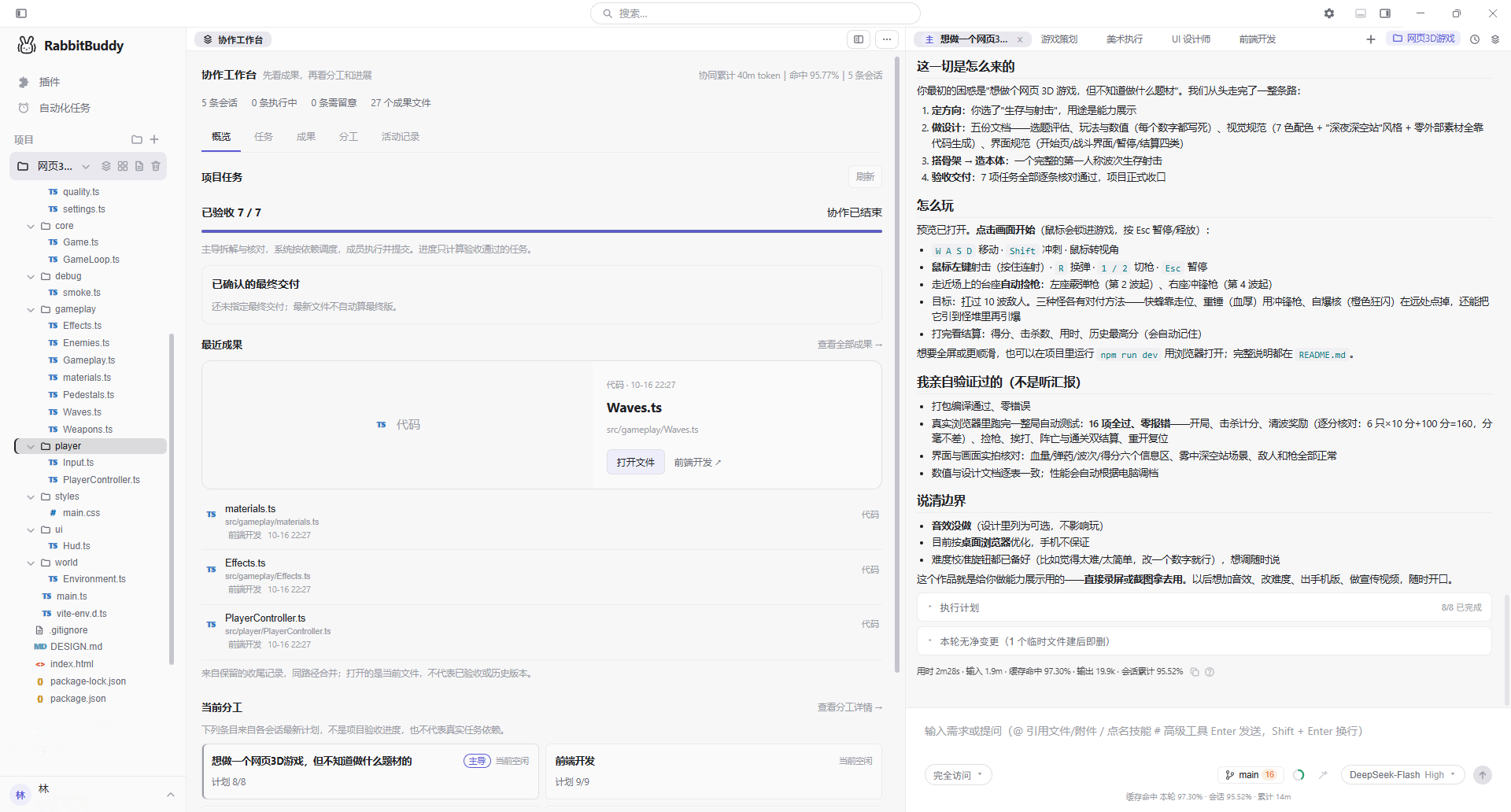Expand the 完全访问 permission dropdown

coord(958,775)
